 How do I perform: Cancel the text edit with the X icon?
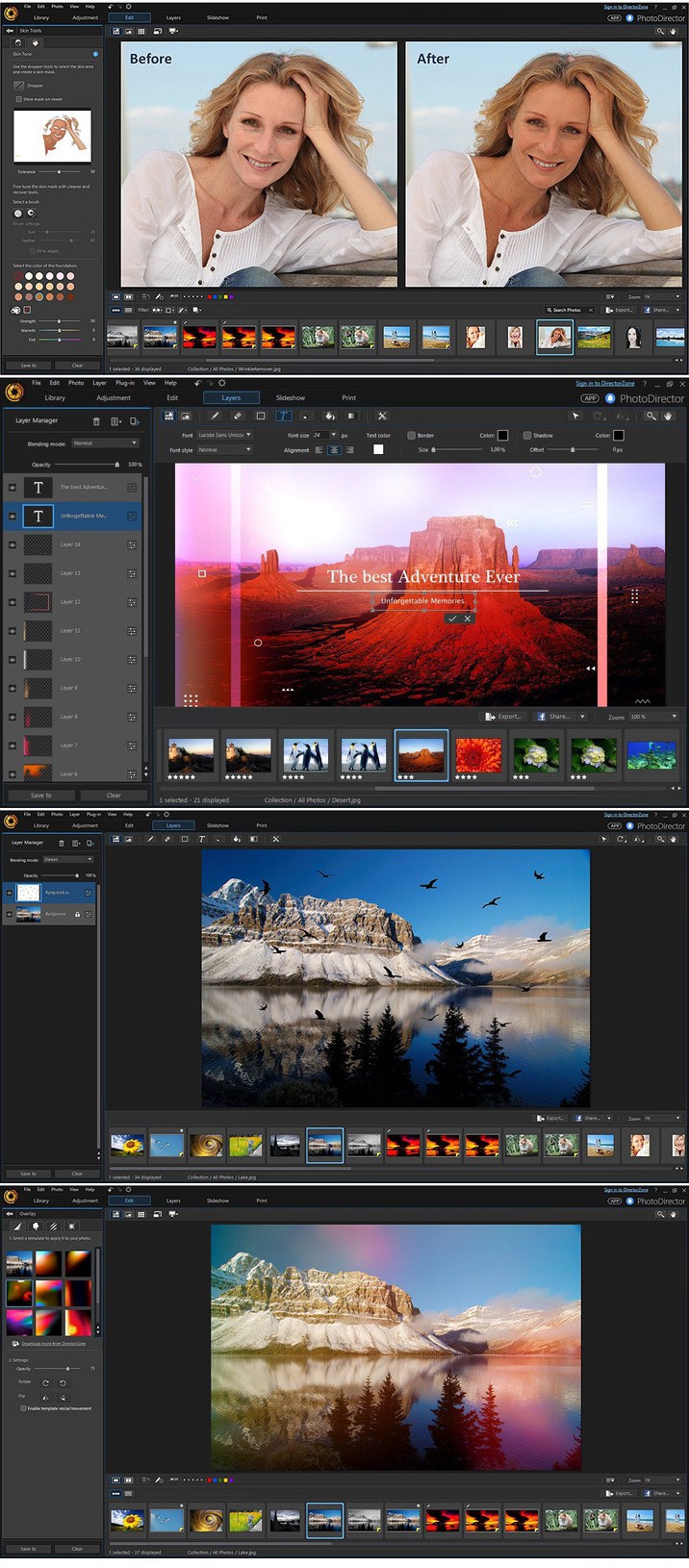(468, 618)
